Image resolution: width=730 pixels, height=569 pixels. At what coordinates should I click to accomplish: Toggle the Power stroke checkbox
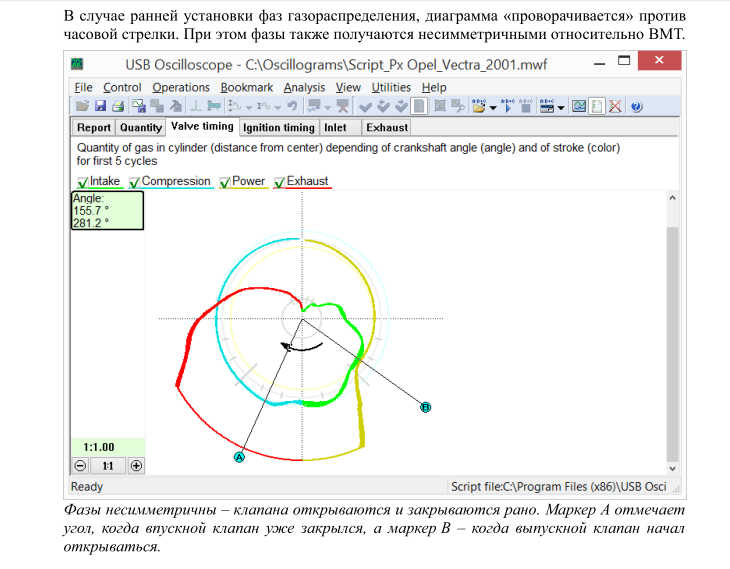(x=225, y=182)
